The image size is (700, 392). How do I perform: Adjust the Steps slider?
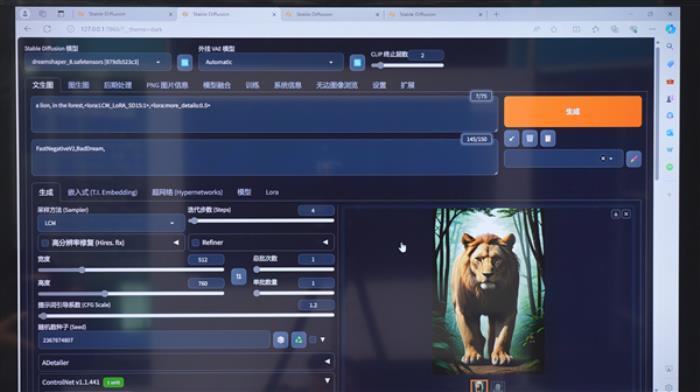pyautogui.click(x=261, y=221)
